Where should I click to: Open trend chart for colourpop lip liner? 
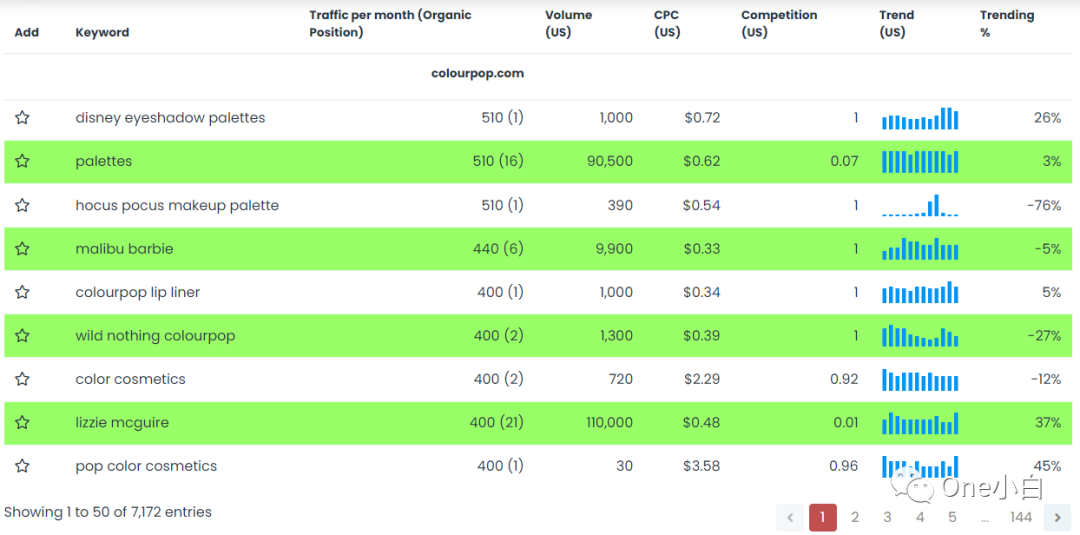click(x=920, y=292)
